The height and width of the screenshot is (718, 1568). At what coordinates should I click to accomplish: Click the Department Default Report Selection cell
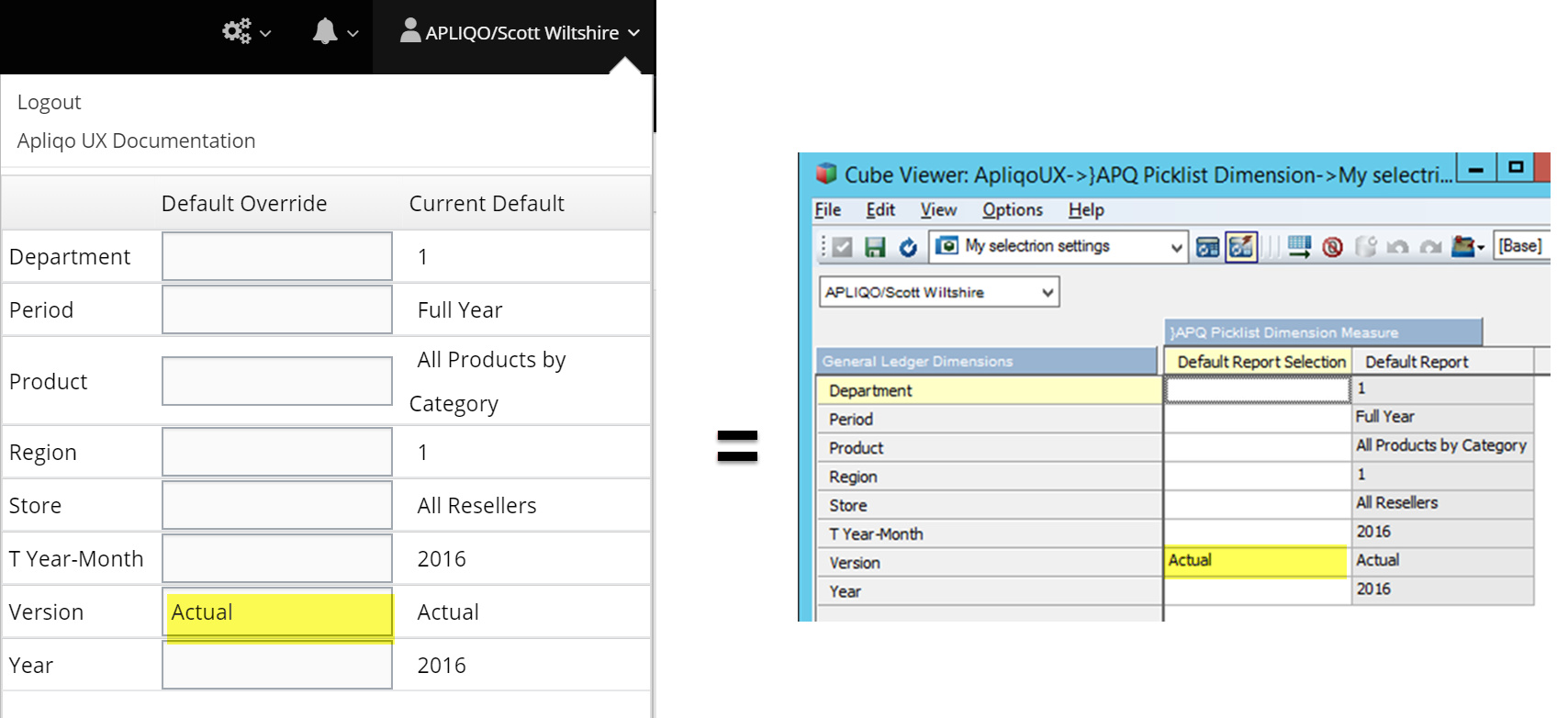[1257, 390]
